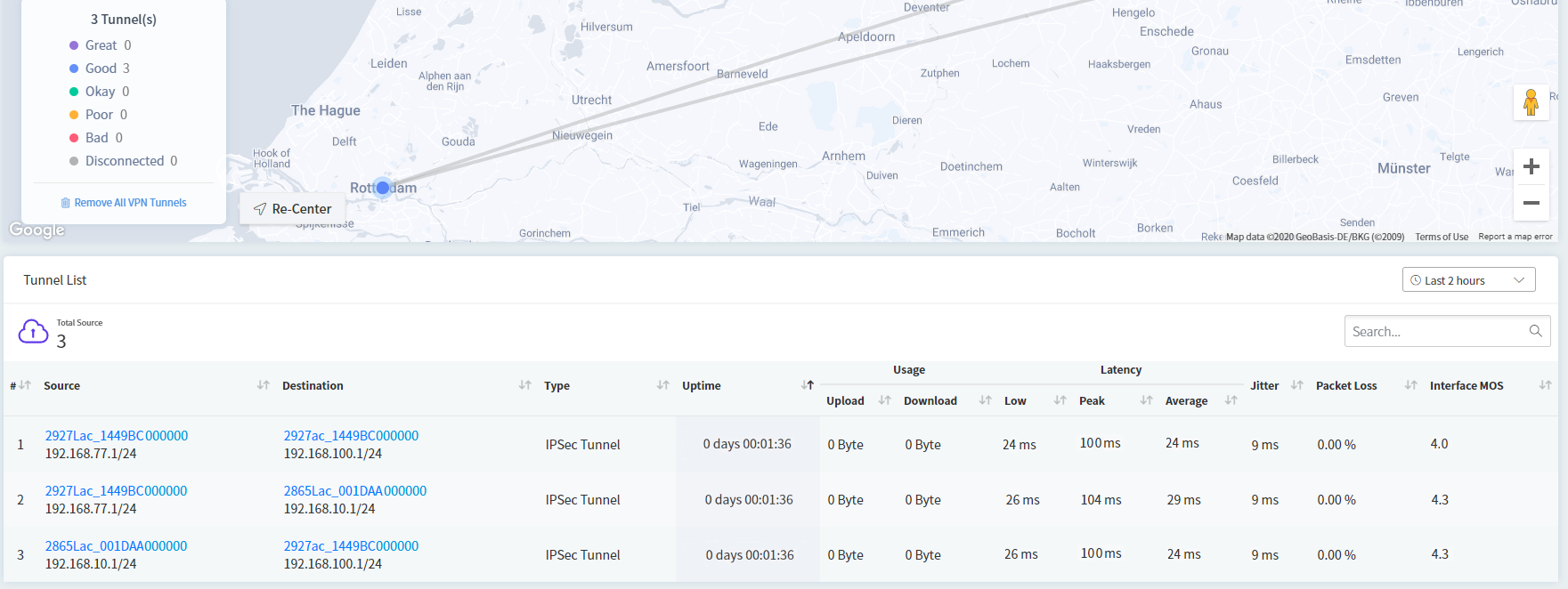Click the Münster label on map
The height and width of the screenshot is (589, 1568).
pyautogui.click(x=1404, y=168)
